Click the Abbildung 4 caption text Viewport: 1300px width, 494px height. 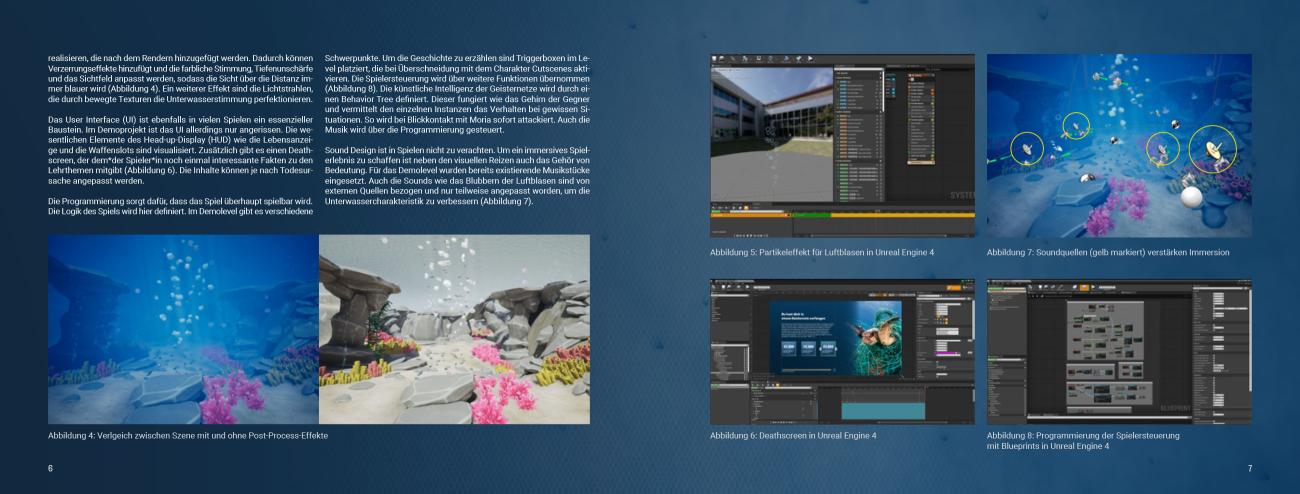point(188,436)
